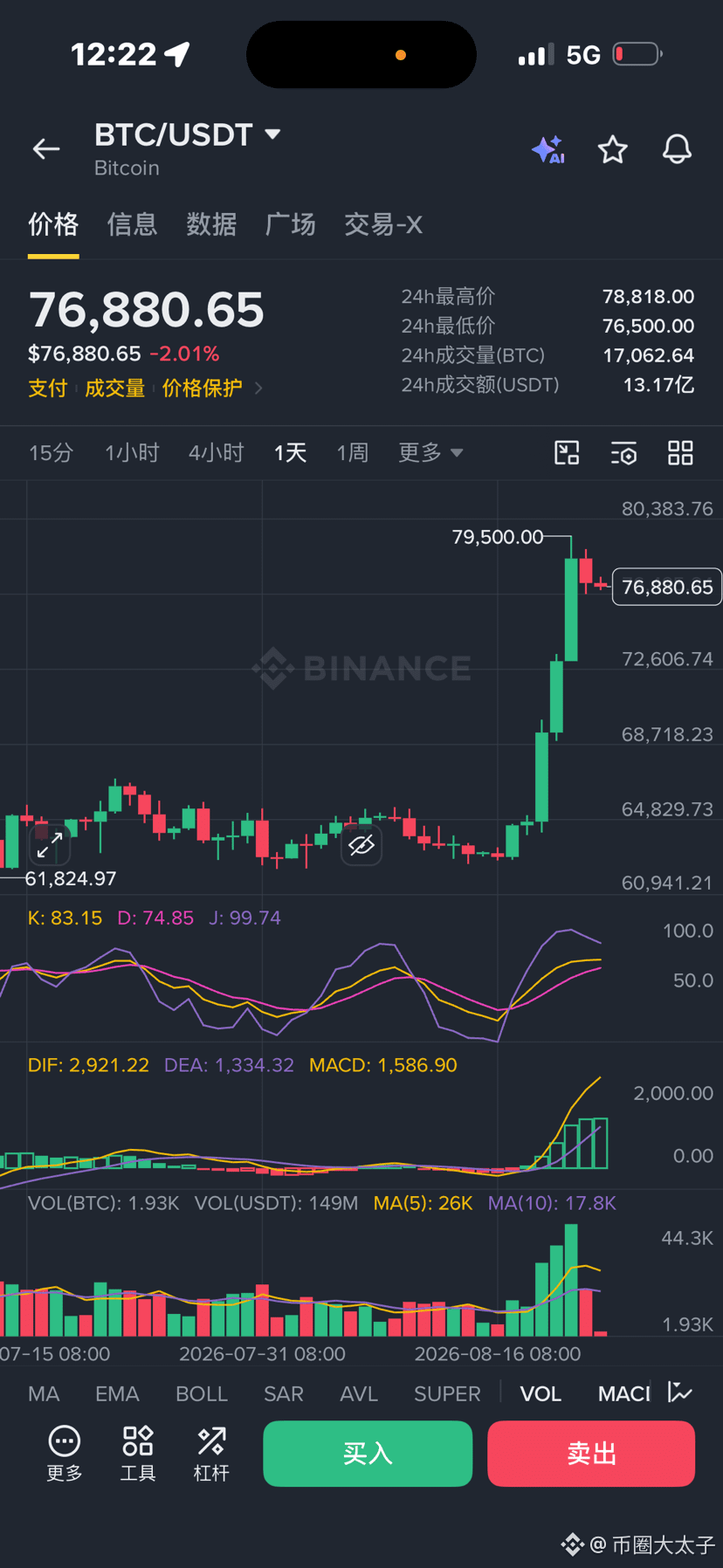The height and width of the screenshot is (1568, 723).
Task: Select the 1天 timeframe
Action: [x=290, y=452]
